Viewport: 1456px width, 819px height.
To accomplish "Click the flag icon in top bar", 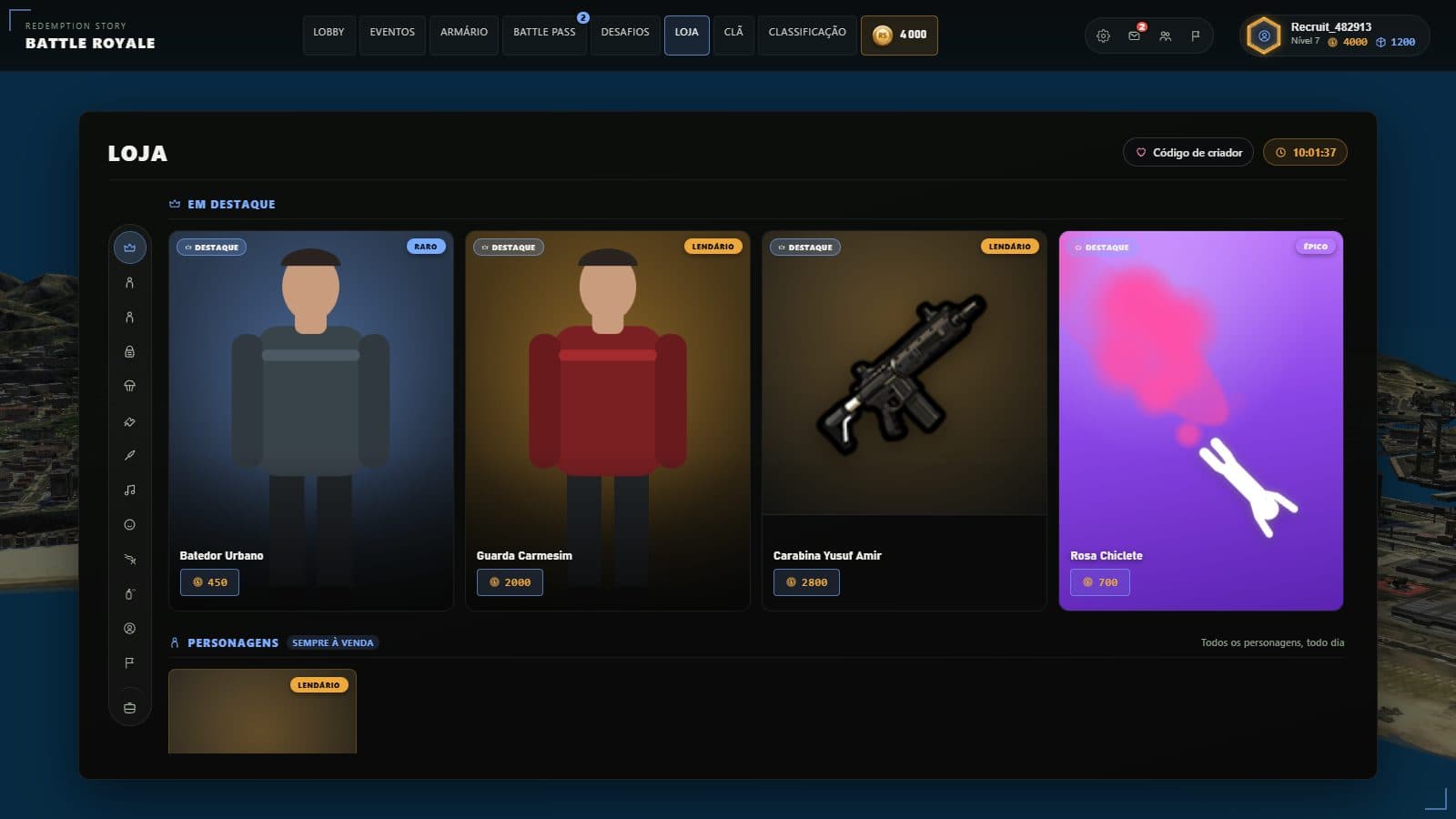I will pos(1196,35).
